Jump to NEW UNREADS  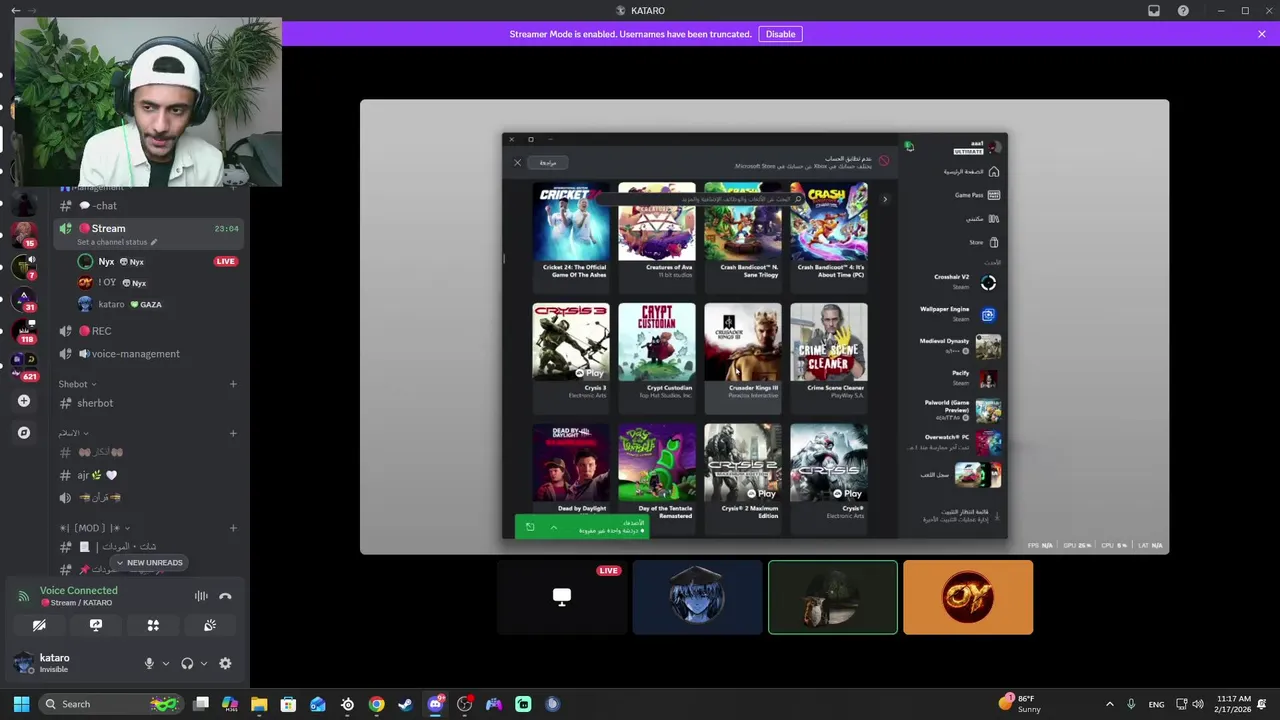tap(149, 563)
